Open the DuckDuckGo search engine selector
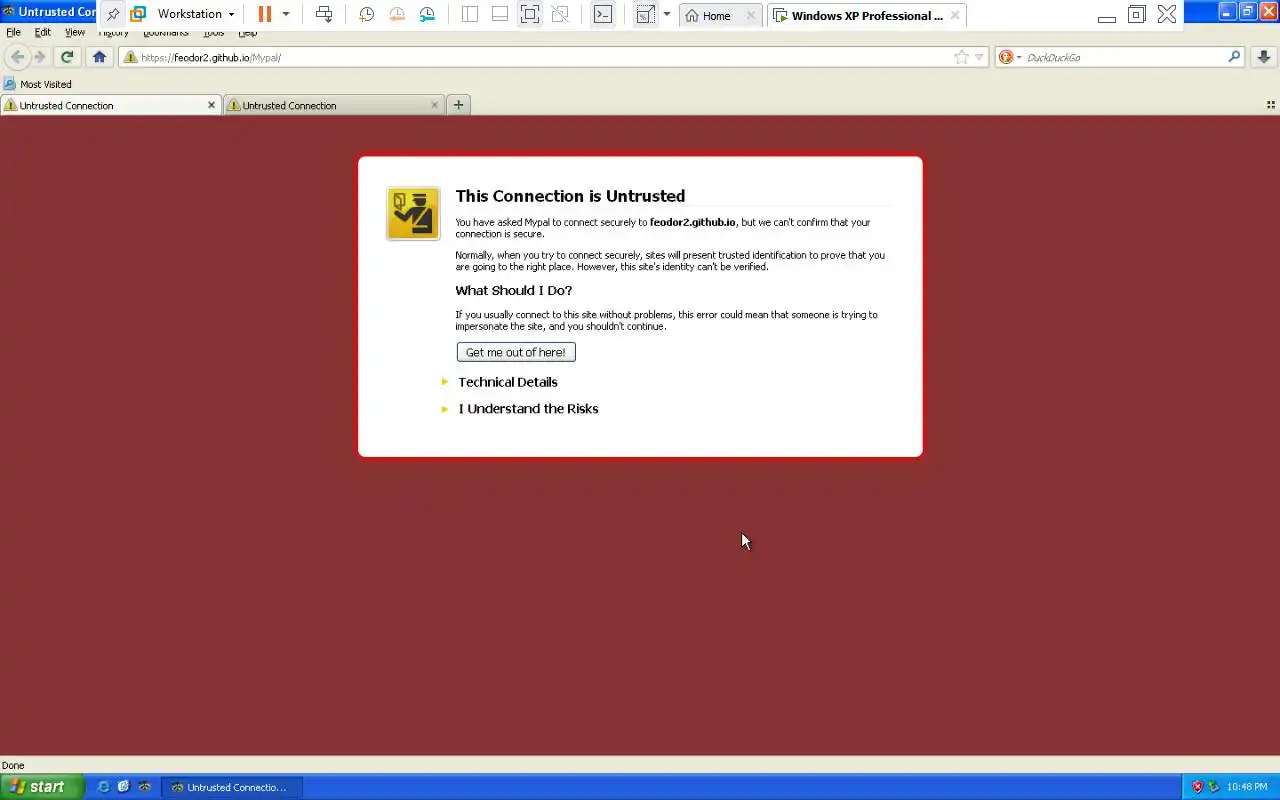Viewport: 1280px width, 800px height. coord(1010,57)
